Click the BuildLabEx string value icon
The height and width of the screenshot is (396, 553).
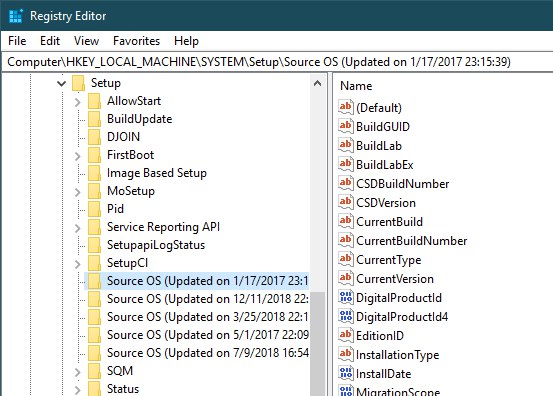pos(346,164)
